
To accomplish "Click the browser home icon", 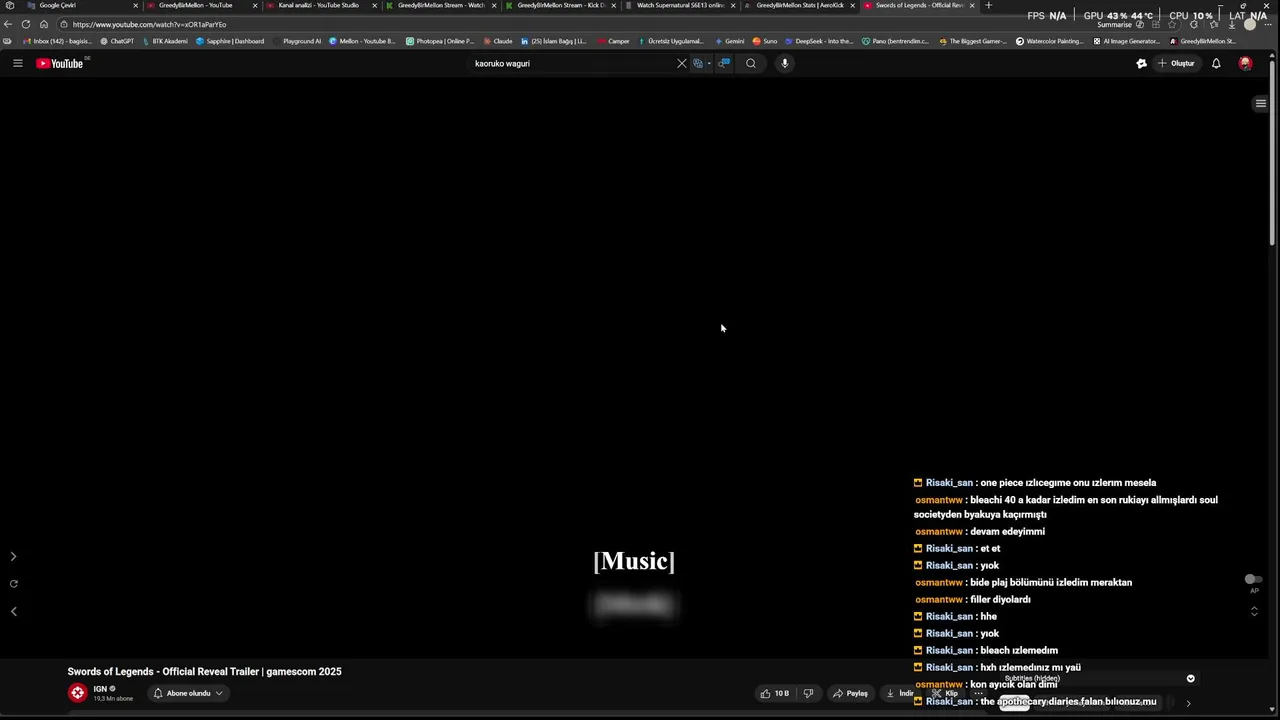I will (x=44, y=24).
